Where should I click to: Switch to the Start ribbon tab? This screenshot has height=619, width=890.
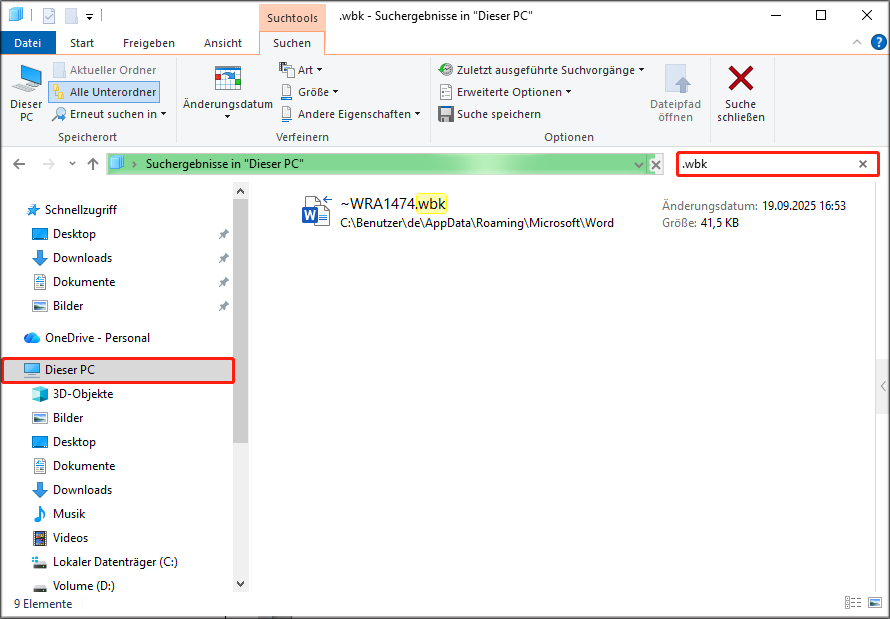(x=82, y=43)
